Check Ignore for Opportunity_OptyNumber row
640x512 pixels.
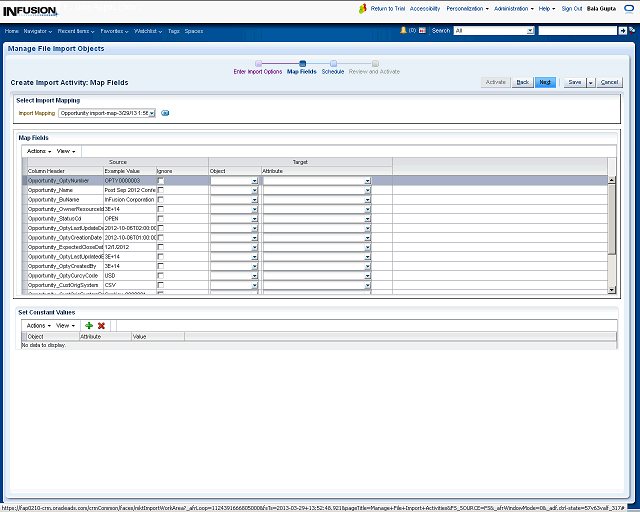pos(160,180)
